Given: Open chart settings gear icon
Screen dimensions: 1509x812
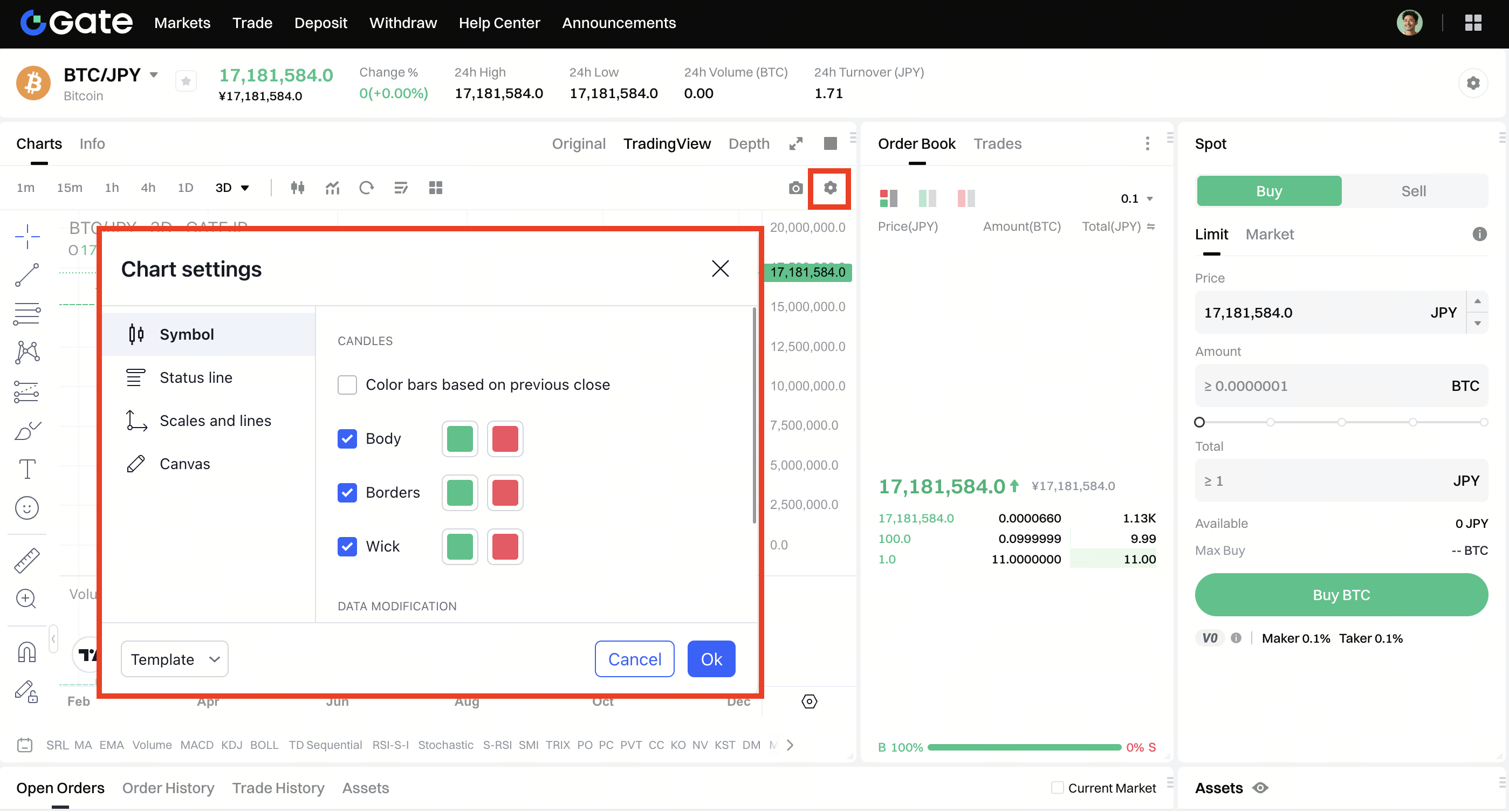Looking at the screenshot, I should 829,188.
